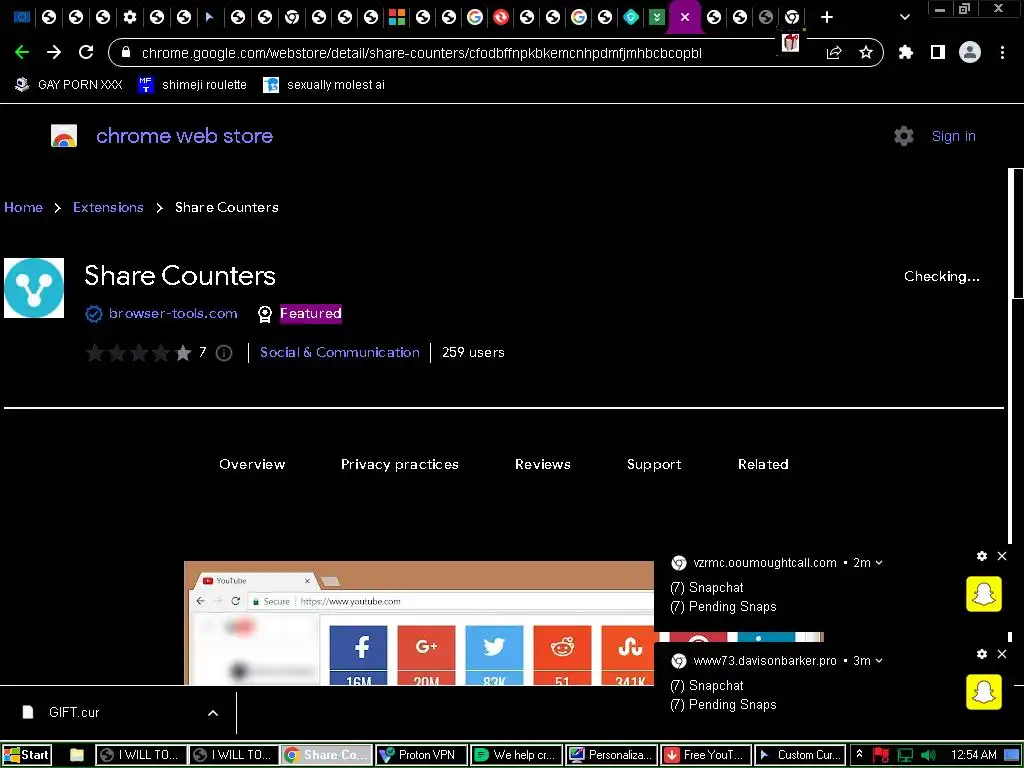Switch to the red circular icon tab
This screenshot has width=1024, height=768.
tap(501, 17)
